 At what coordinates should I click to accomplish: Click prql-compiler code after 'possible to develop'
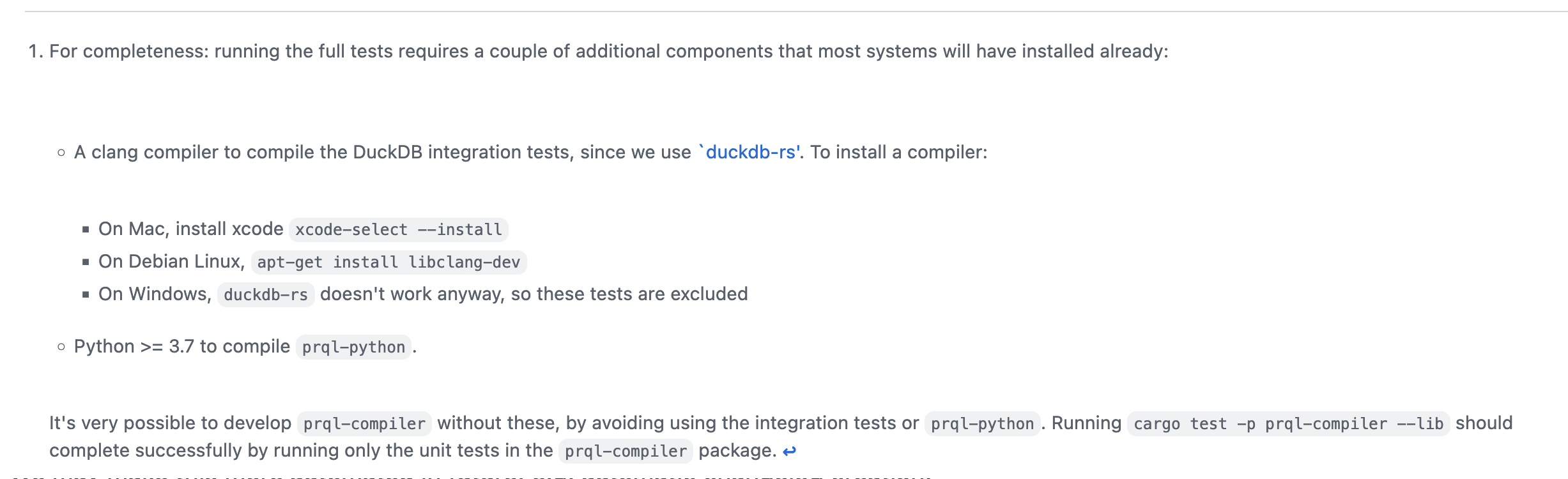[364, 424]
